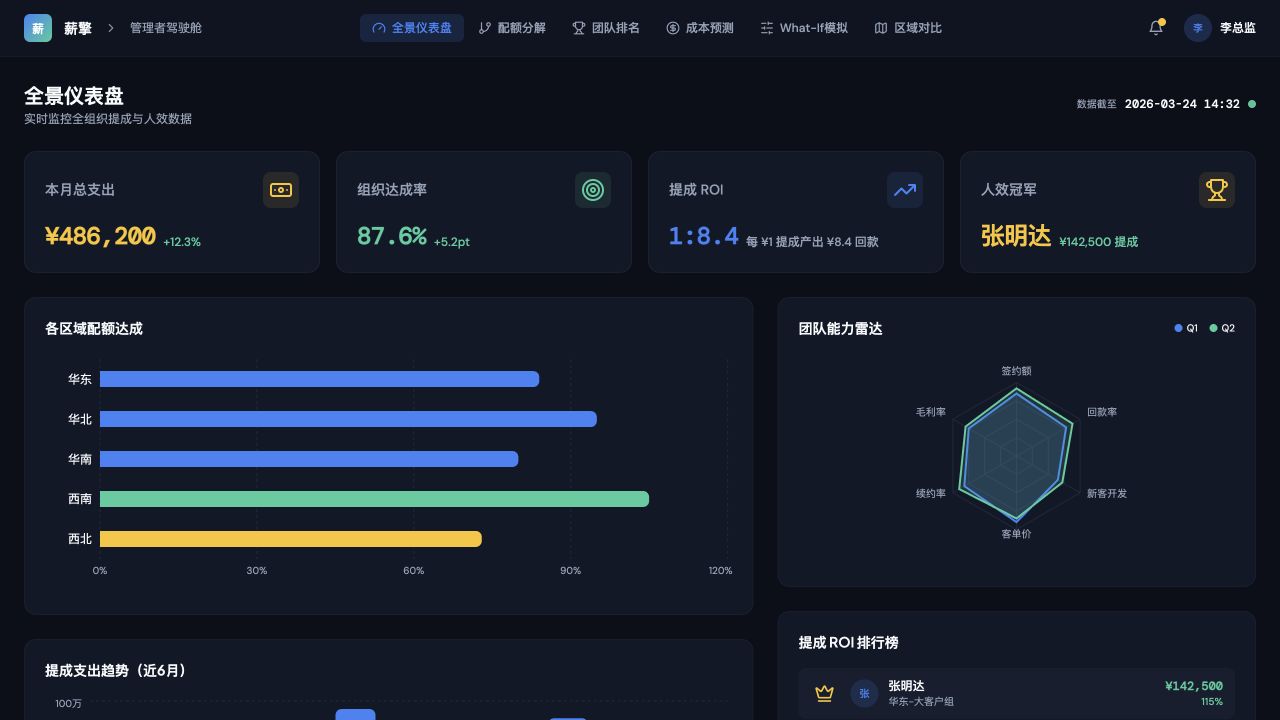
Task: Click the 新客开发 radar axis label
Action: (1107, 494)
